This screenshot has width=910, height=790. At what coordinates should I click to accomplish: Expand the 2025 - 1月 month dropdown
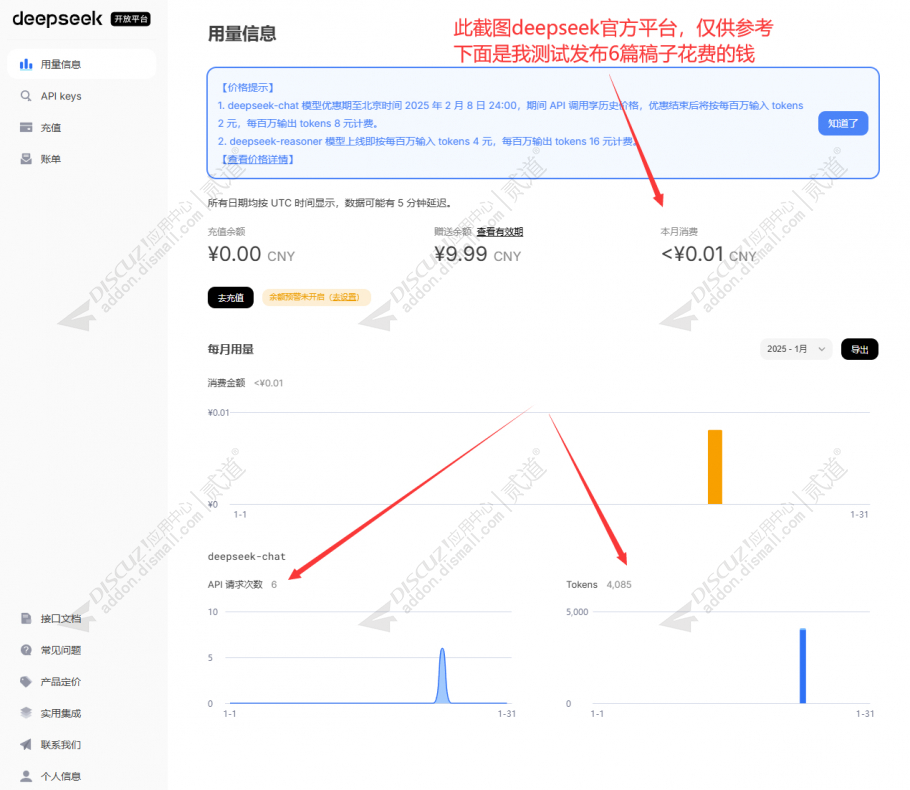pyautogui.click(x=796, y=349)
